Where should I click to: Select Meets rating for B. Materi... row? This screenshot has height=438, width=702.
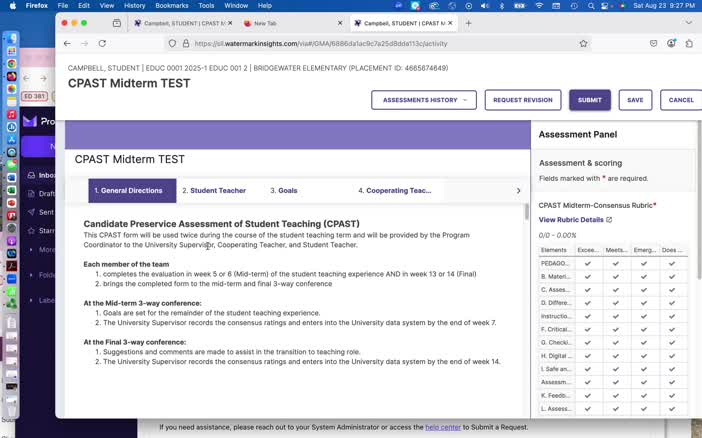[616, 277]
